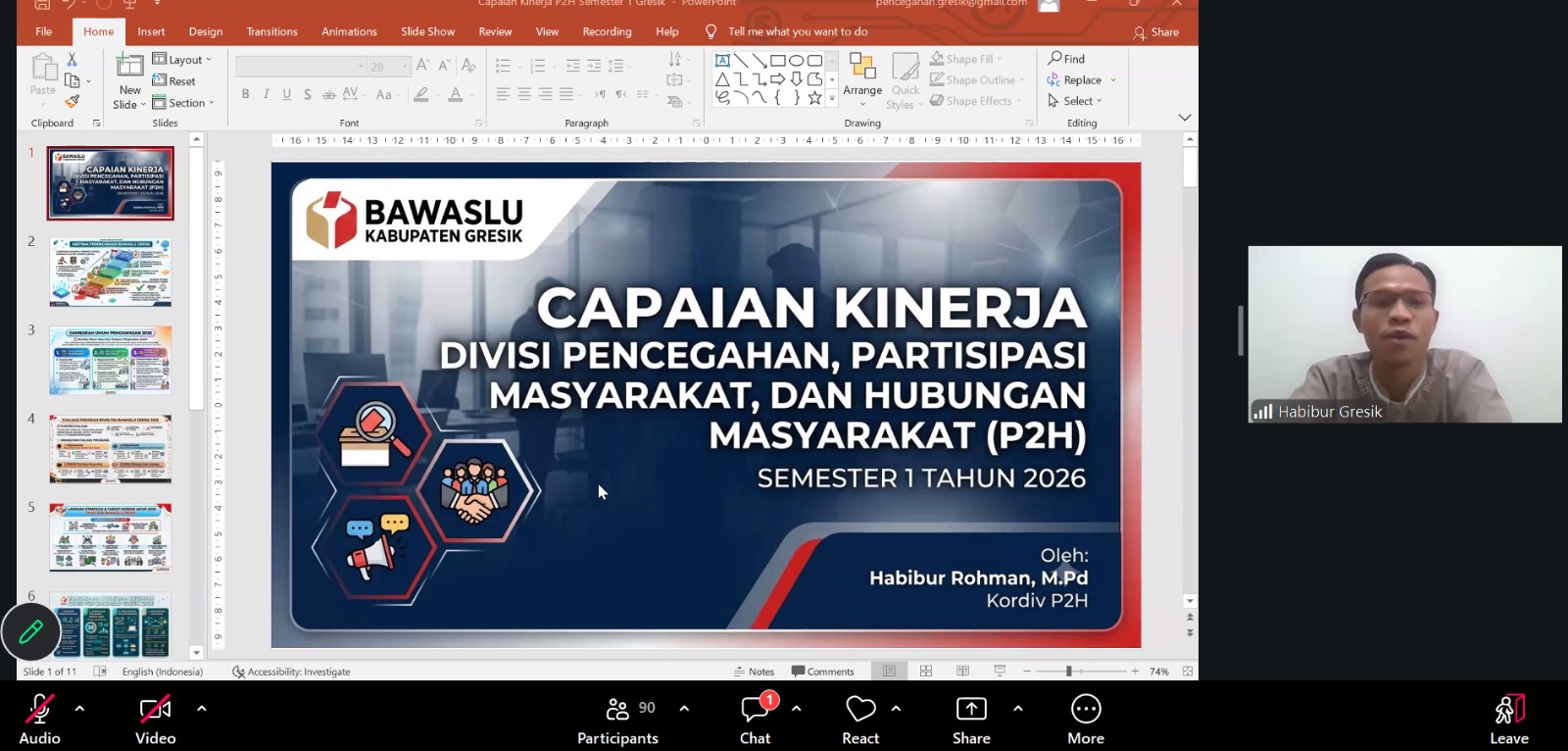Click the Reset slide button
This screenshot has height=751, width=1568.
(x=174, y=81)
